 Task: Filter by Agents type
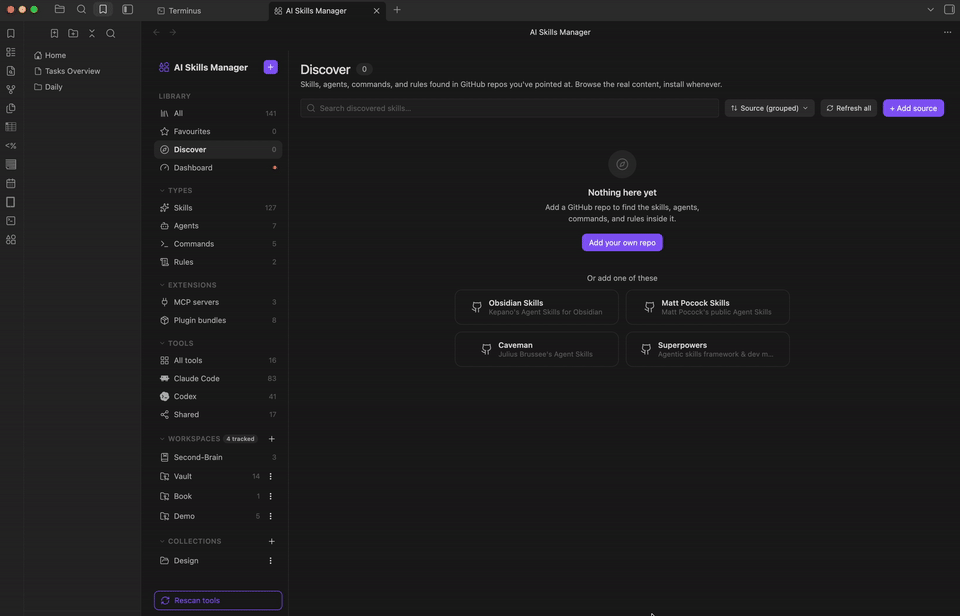218,226
